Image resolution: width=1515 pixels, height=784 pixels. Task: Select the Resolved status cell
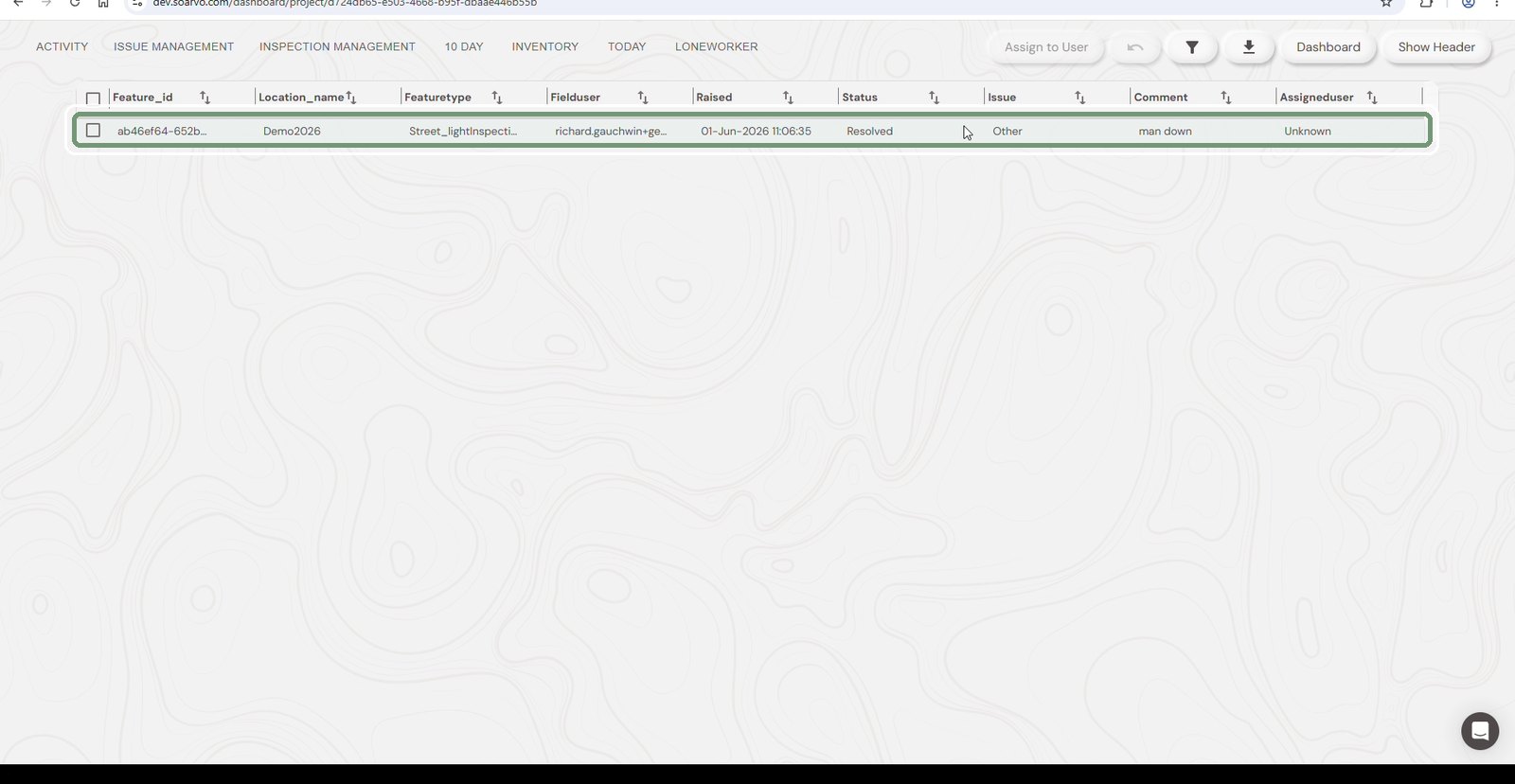[x=869, y=132]
